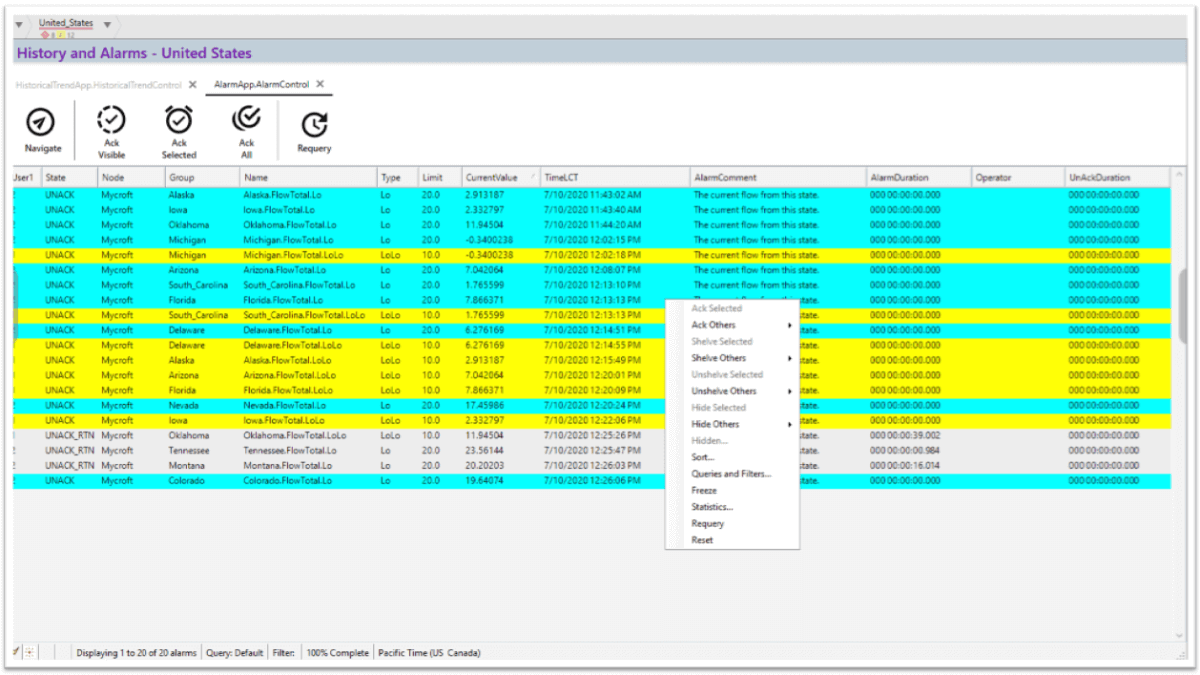Screen dimensions: 1200x675
Task: Expand the Shelve Others submenu
Action: click(740, 358)
